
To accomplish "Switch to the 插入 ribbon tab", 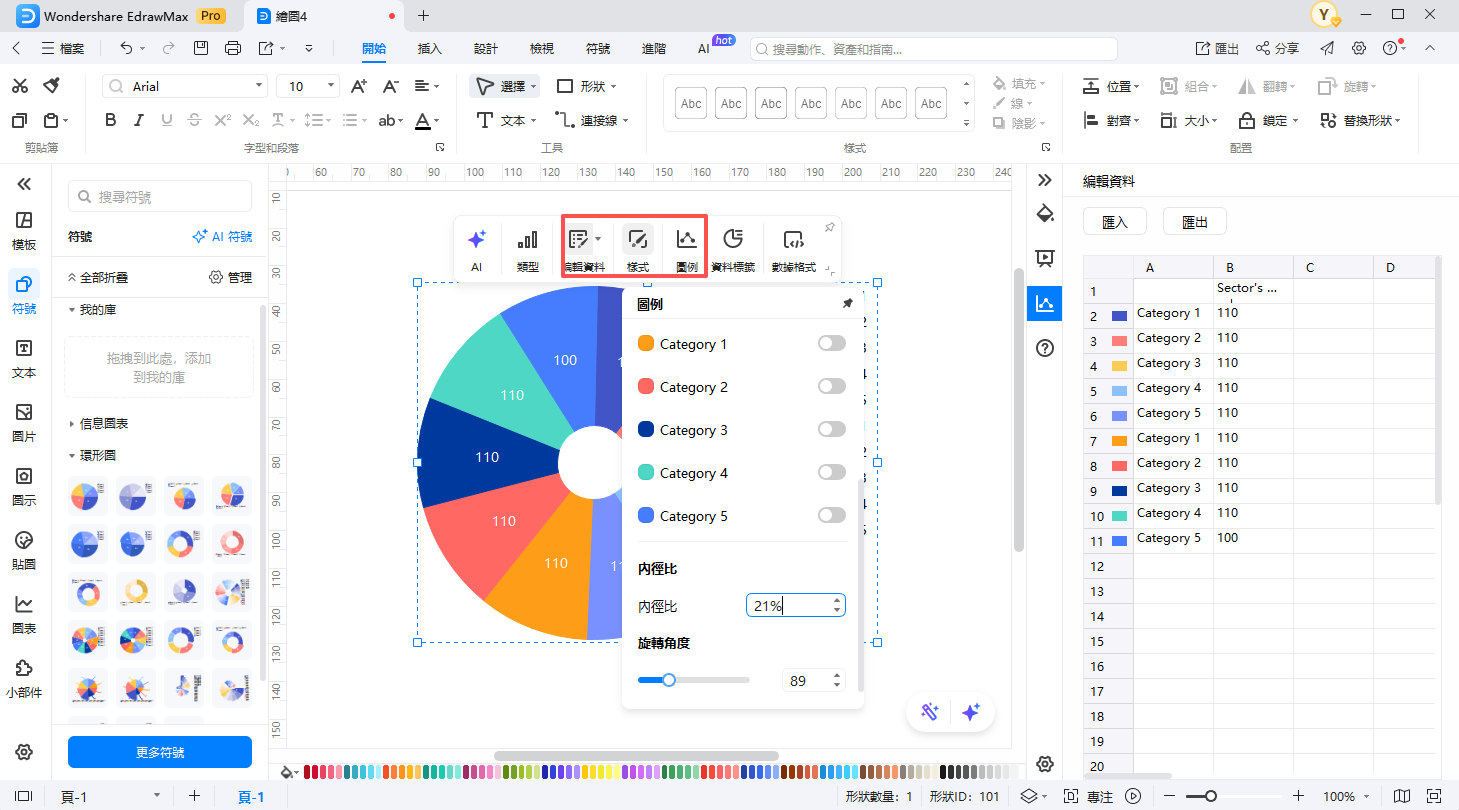I will (x=429, y=47).
